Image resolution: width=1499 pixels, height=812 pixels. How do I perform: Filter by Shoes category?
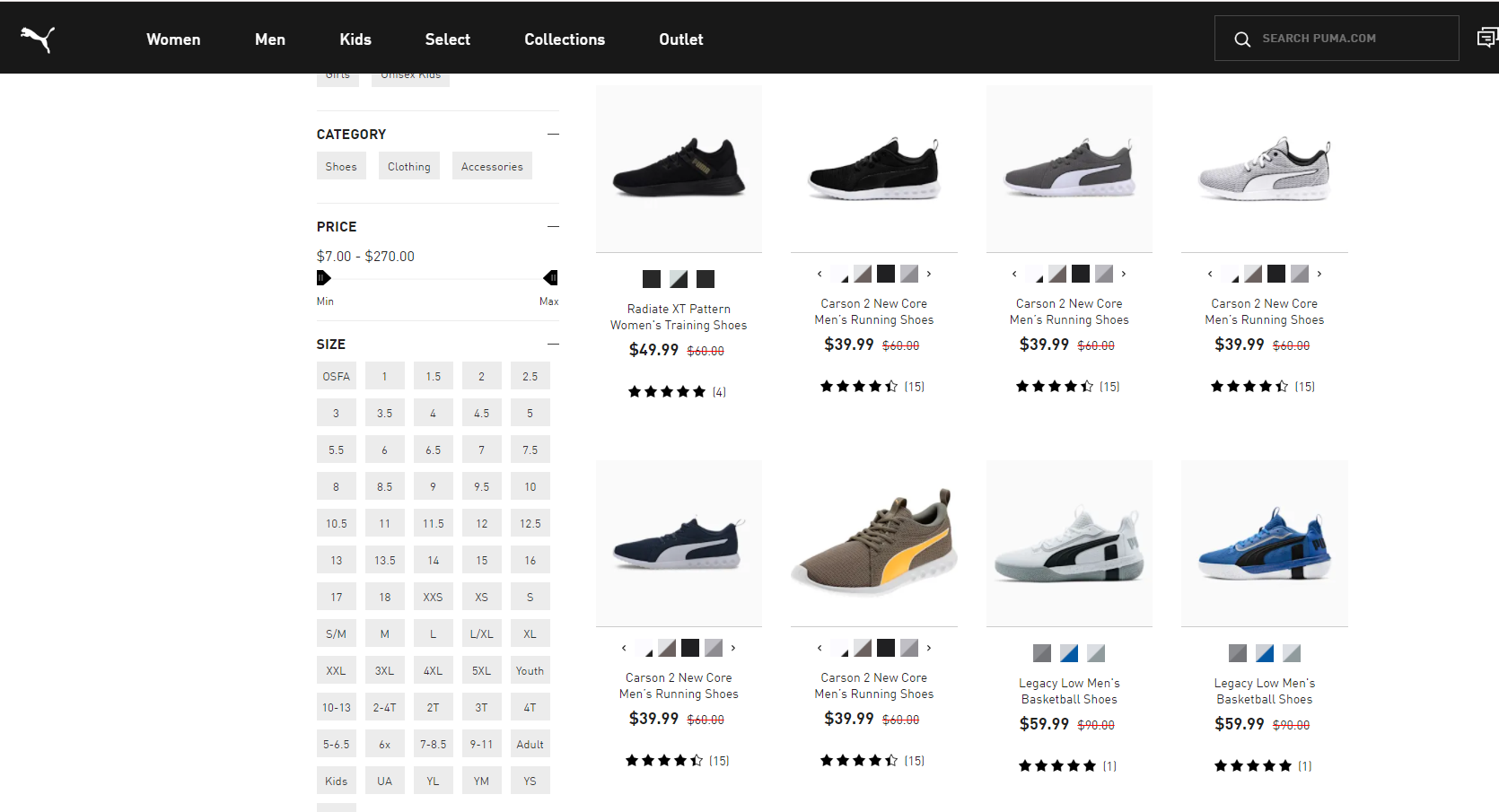341,166
